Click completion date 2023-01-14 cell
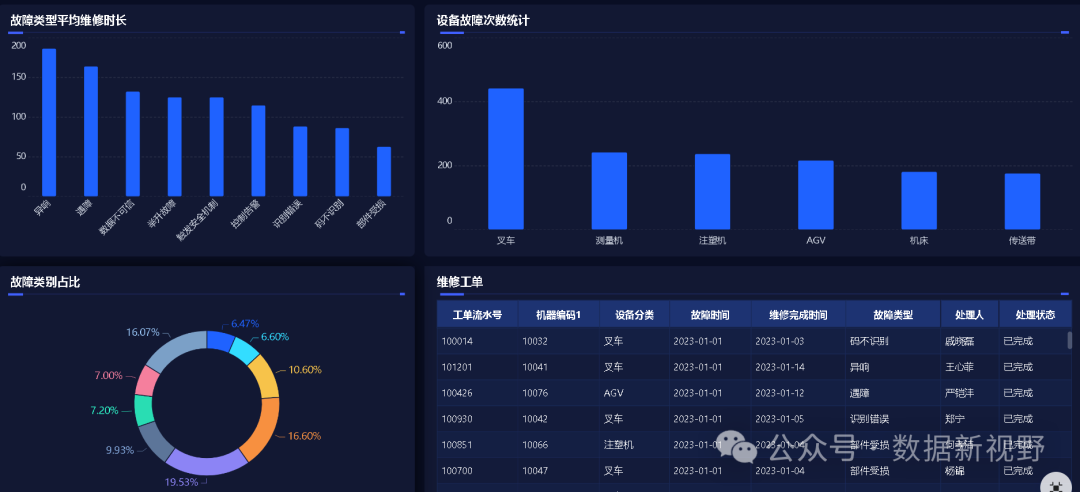1080x492 pixels. (x=798, y=367)
